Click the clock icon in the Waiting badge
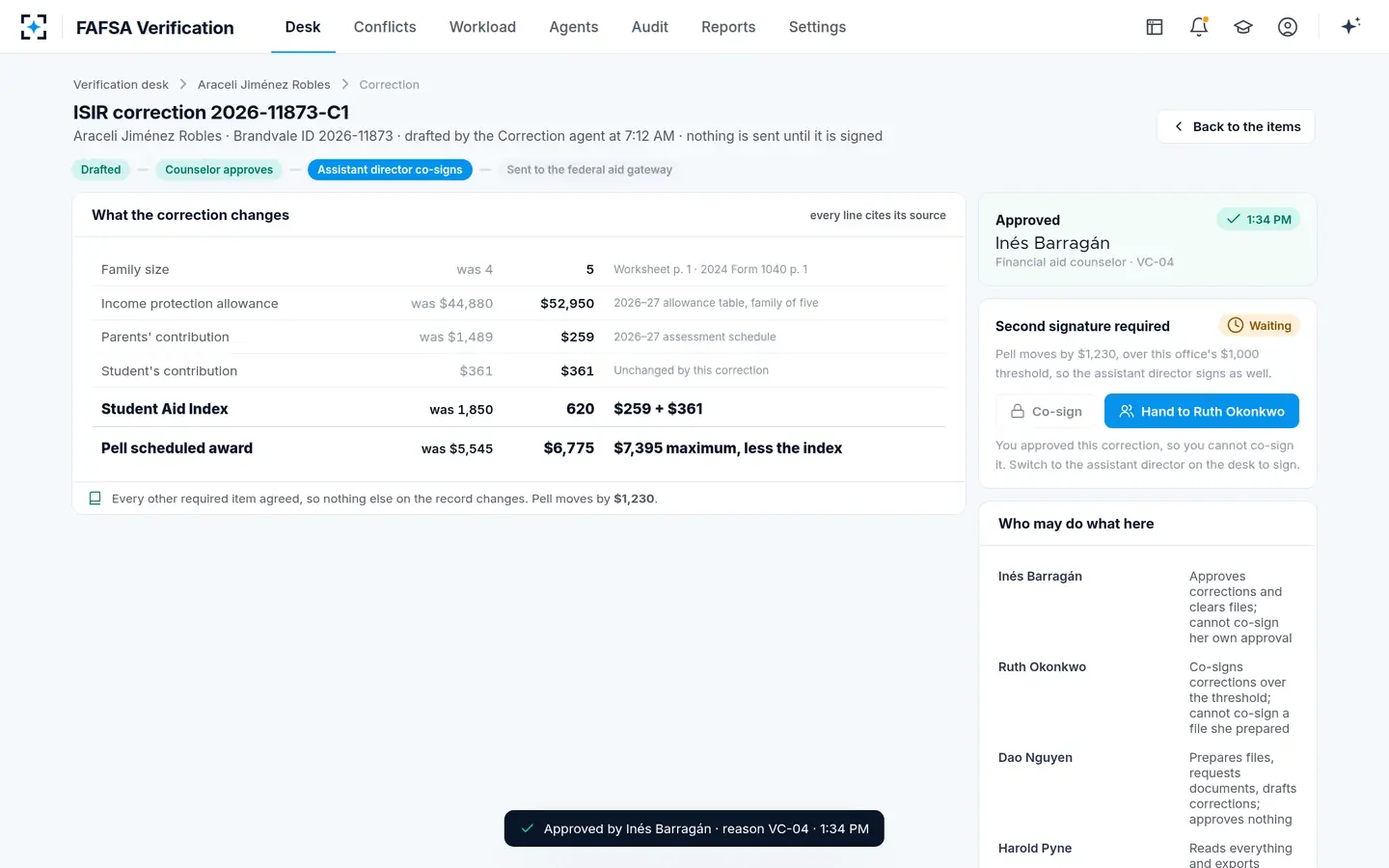 point(1236,325)
